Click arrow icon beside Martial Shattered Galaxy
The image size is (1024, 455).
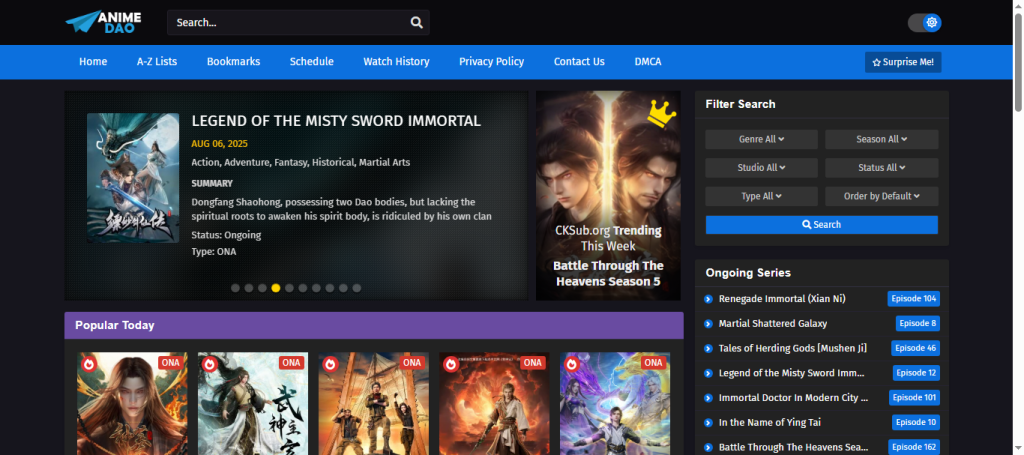click(x=708, y=324)
